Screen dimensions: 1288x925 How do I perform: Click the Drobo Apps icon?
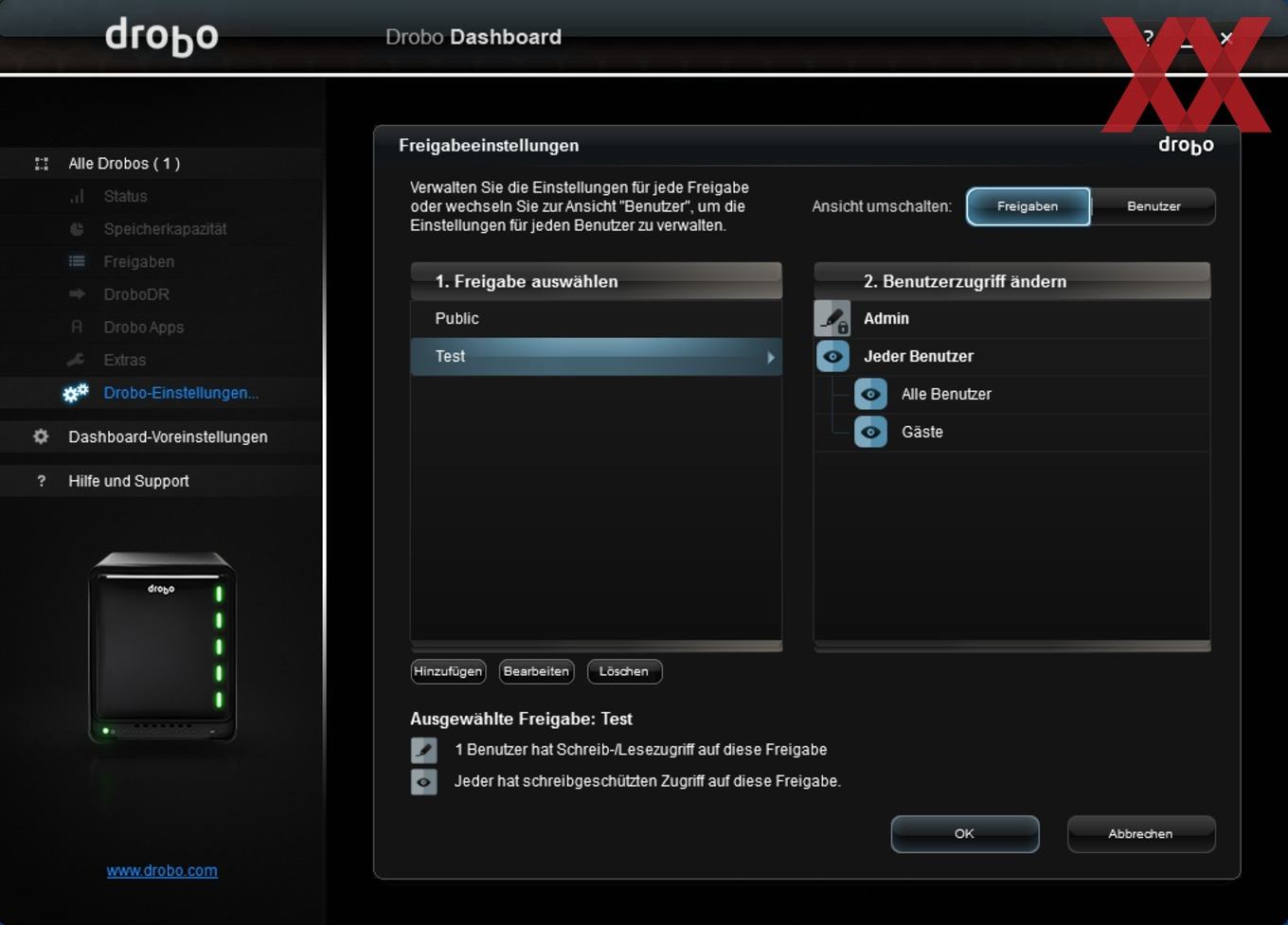click(77, 327)
